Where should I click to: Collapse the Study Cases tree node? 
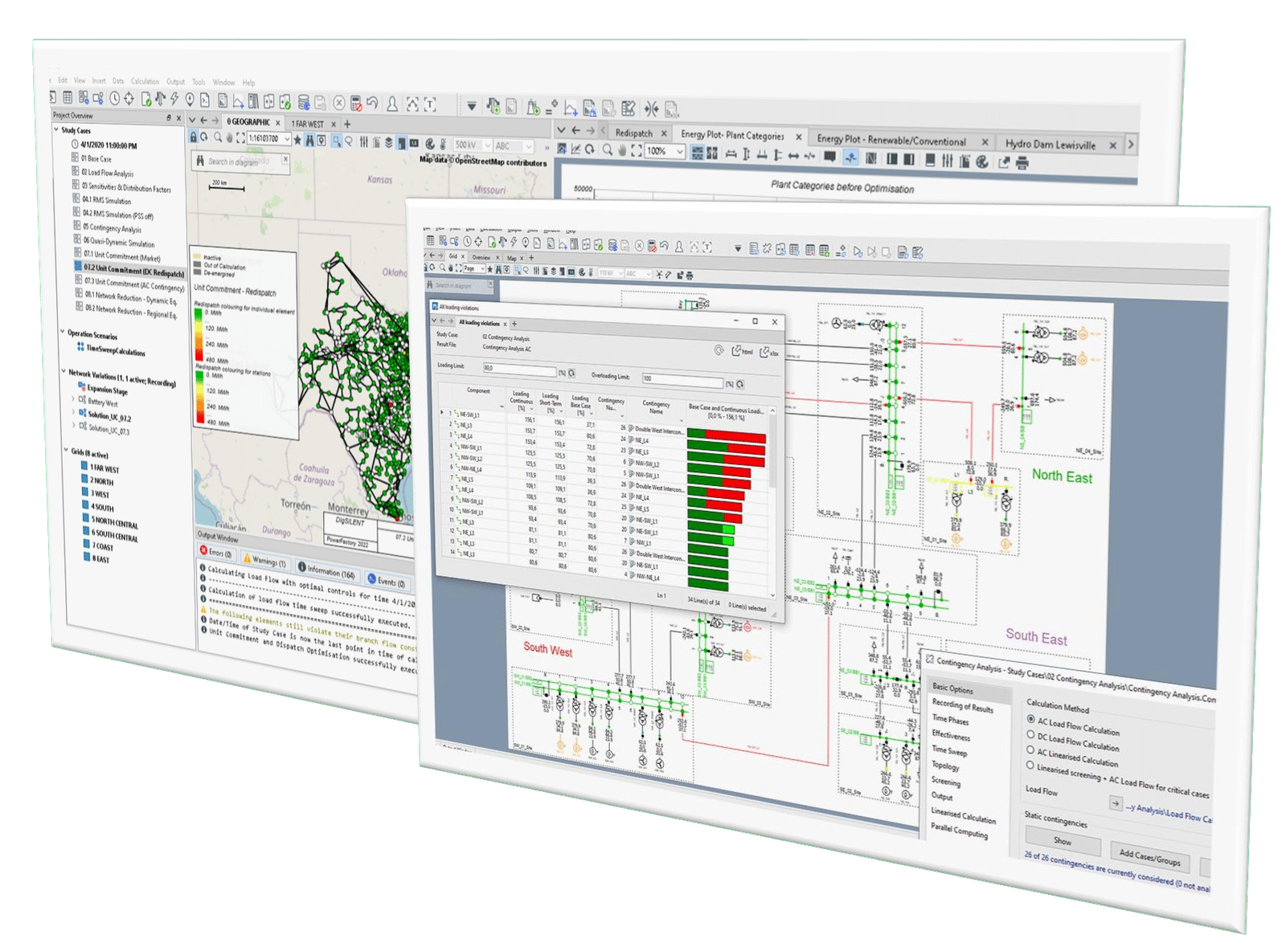56,129
